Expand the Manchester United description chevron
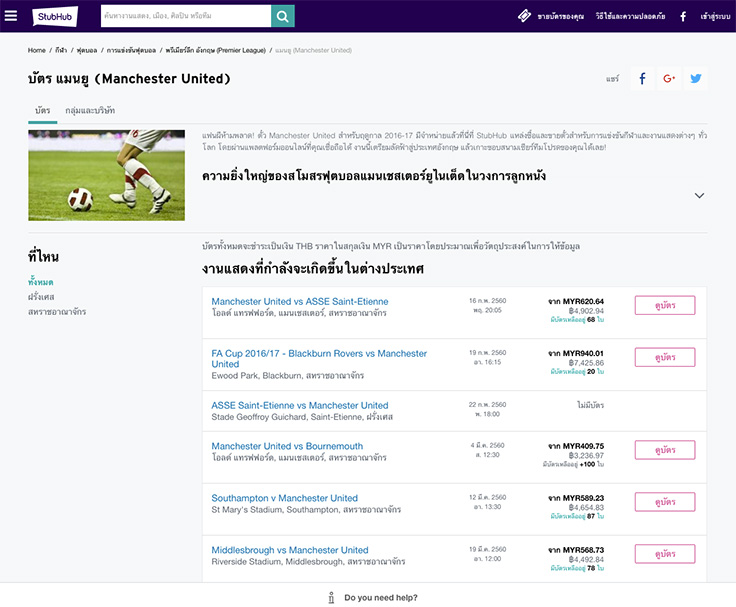This screenshot has height=607, width=736. point(699,195)
